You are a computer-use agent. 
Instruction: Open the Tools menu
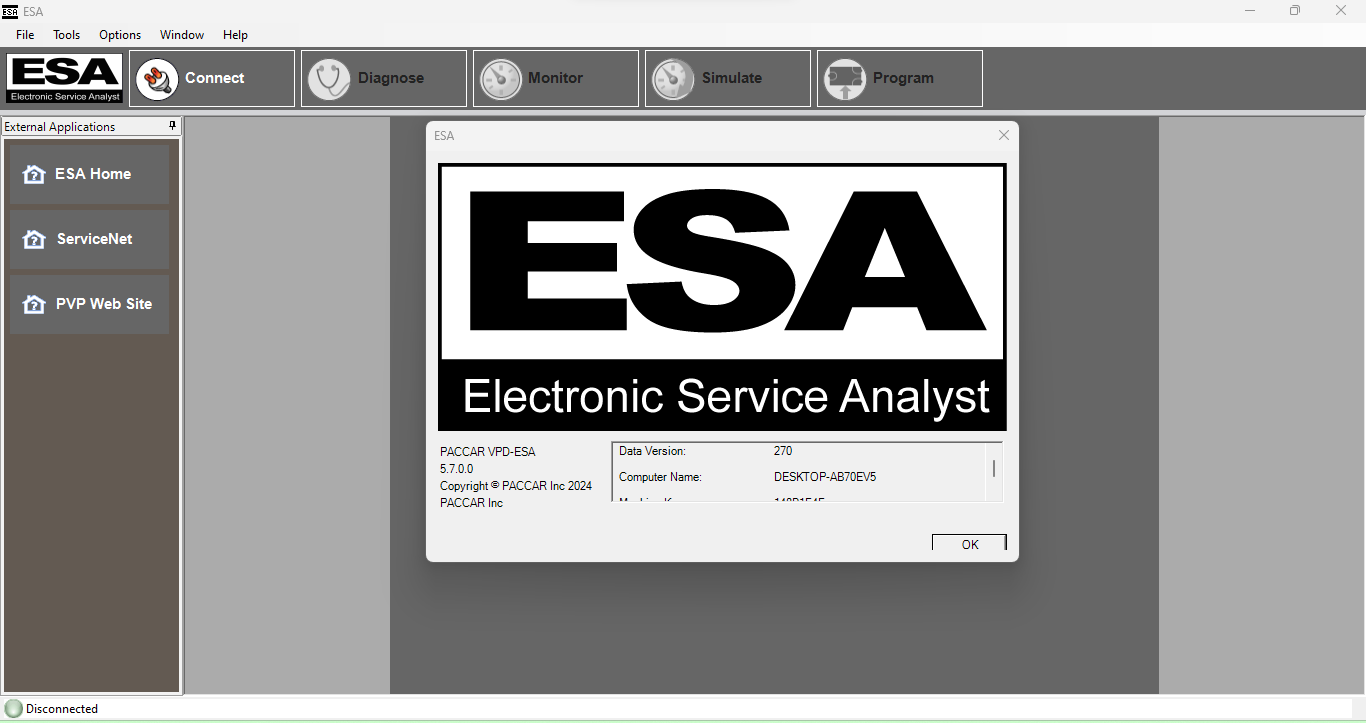[67, 35]
